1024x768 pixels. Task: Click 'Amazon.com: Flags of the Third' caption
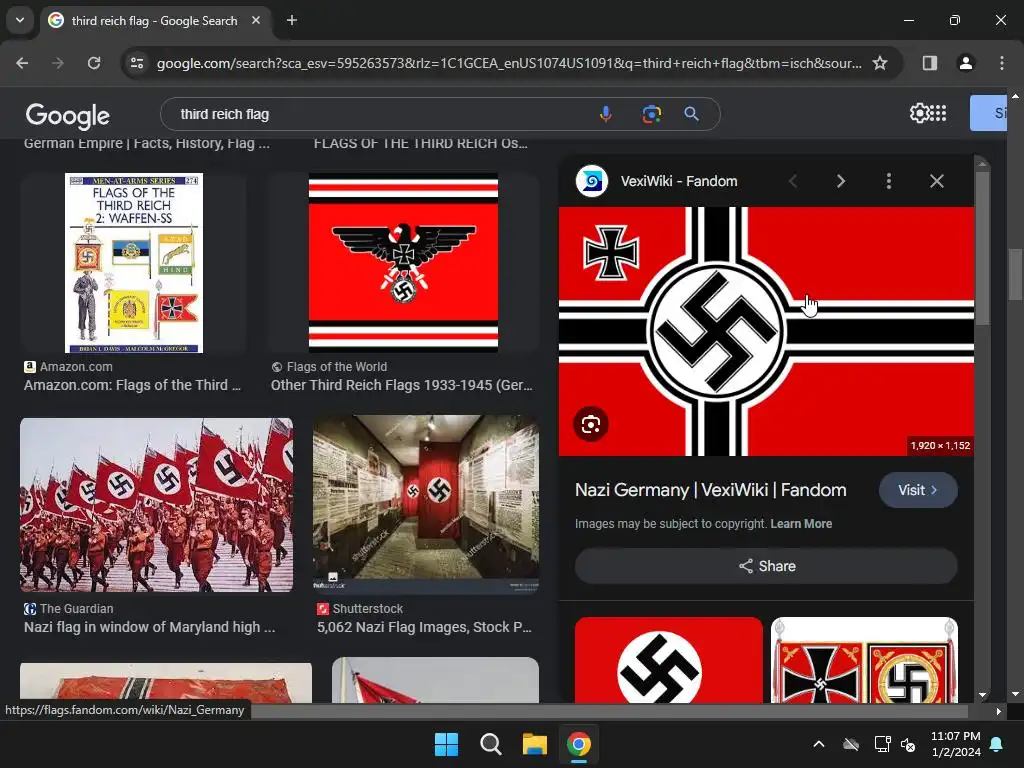point(132,385)
